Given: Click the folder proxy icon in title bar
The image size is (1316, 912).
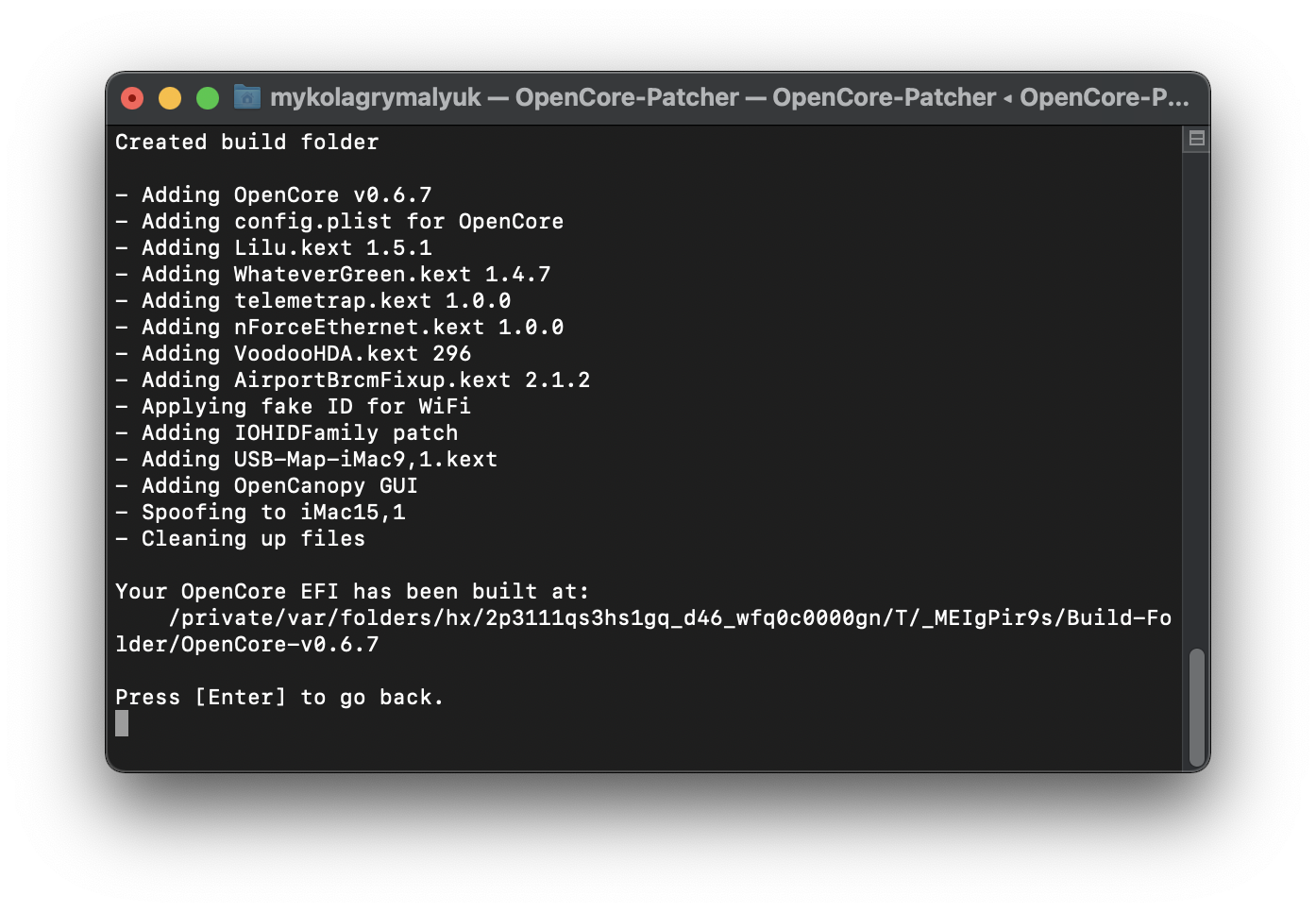Looking at the screenshot, I should tap(246, 97).
